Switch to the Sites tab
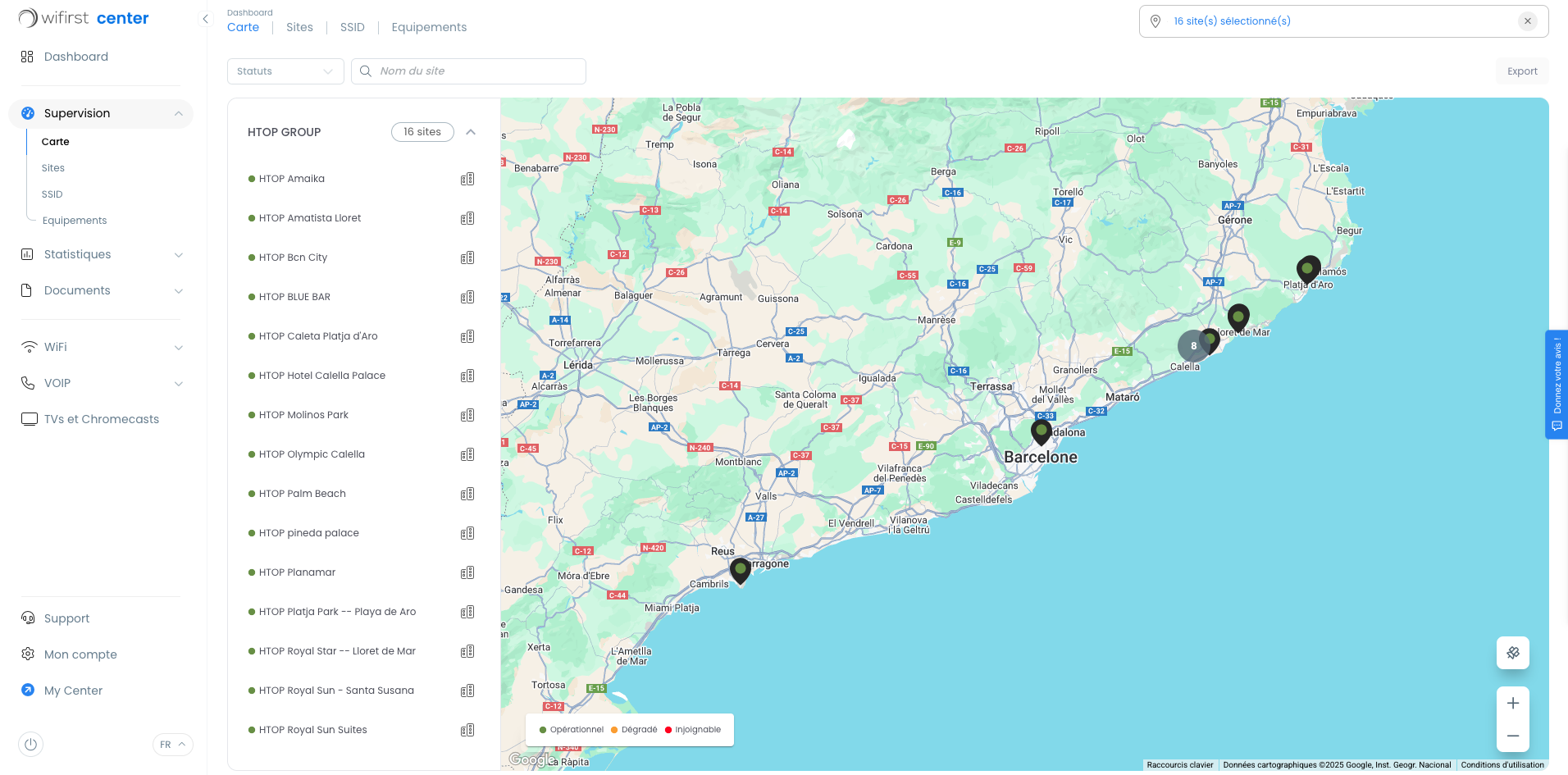This screenshot has height=775, width=1568. (x=299, y=27)
